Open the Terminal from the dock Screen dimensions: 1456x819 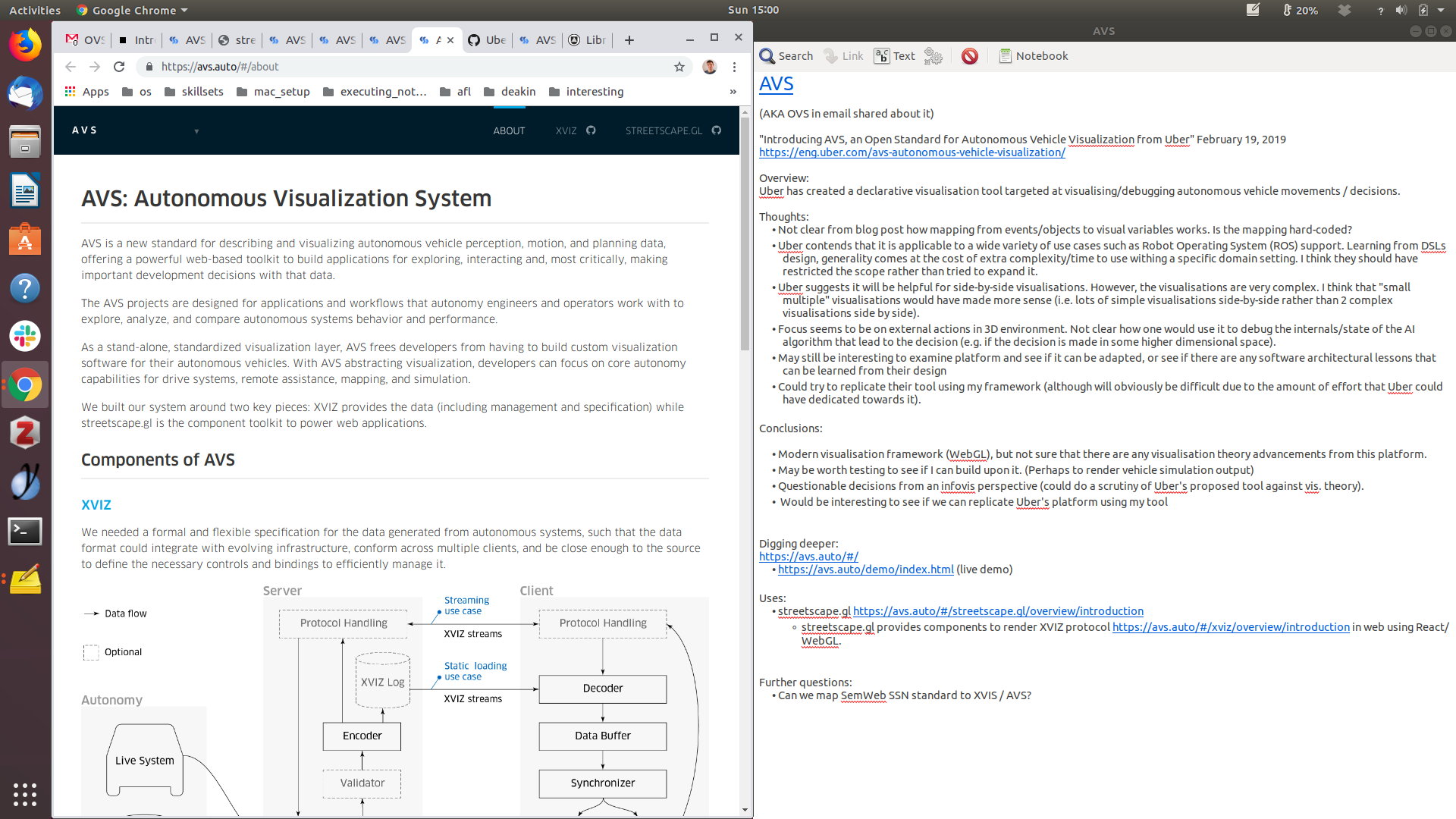pyautogui.click(x=25, y=531)
